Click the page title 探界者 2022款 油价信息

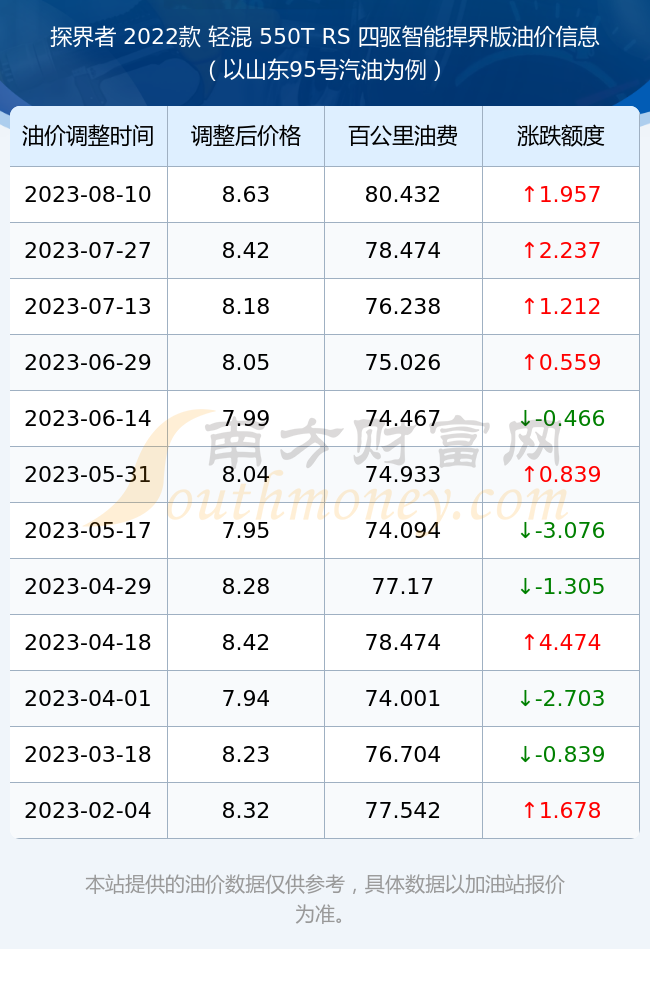coord(325,37)
